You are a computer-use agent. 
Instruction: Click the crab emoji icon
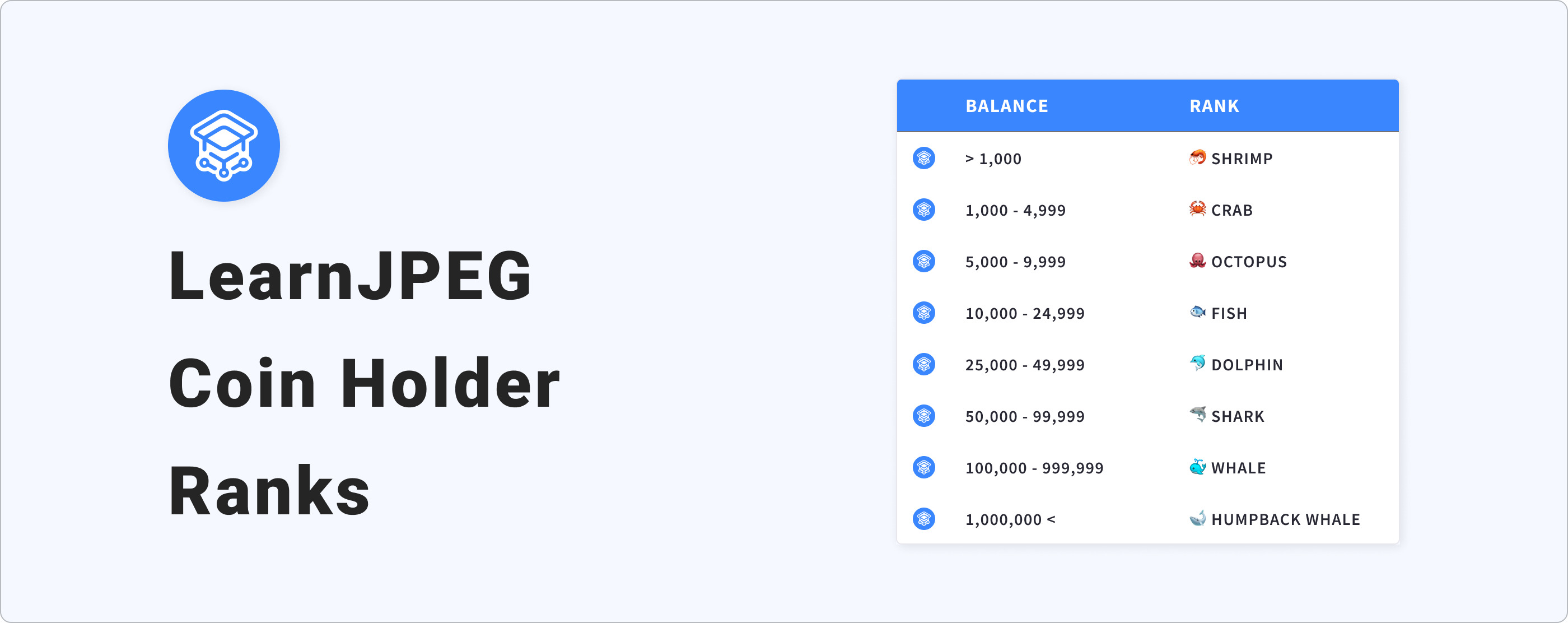click(x=1197, y=210)
